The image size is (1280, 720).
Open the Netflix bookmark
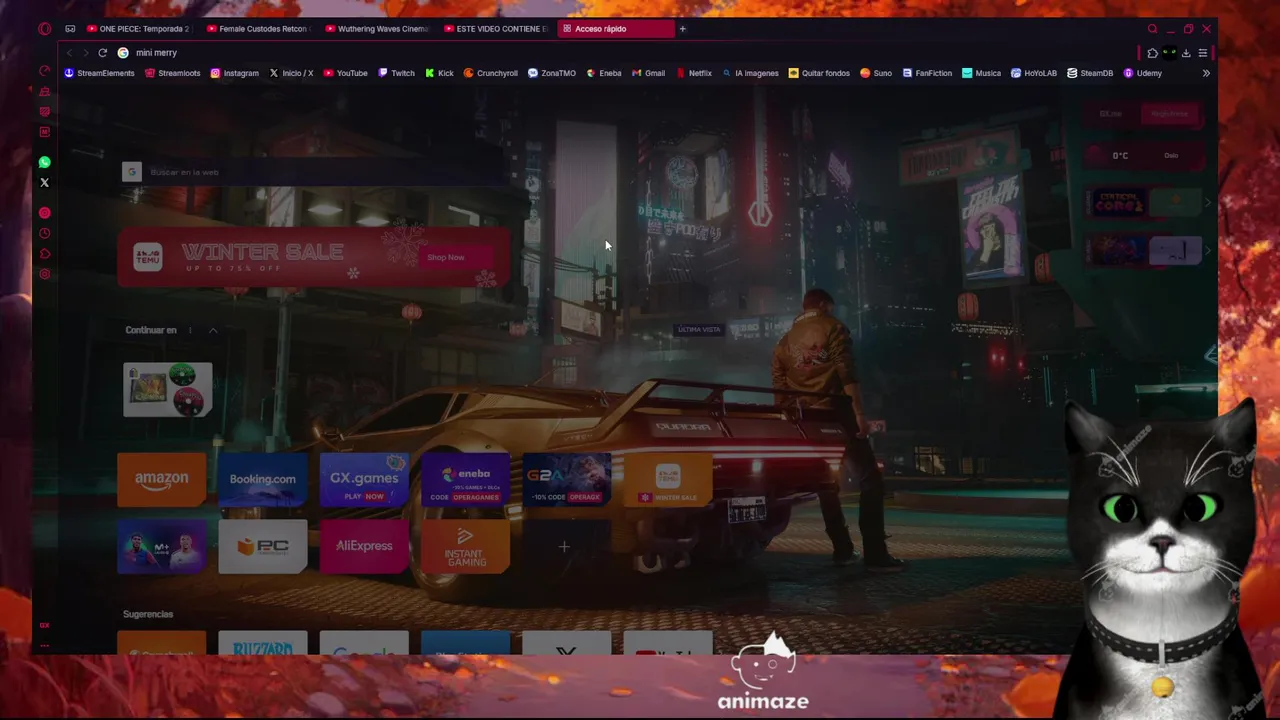coord(694,73)
